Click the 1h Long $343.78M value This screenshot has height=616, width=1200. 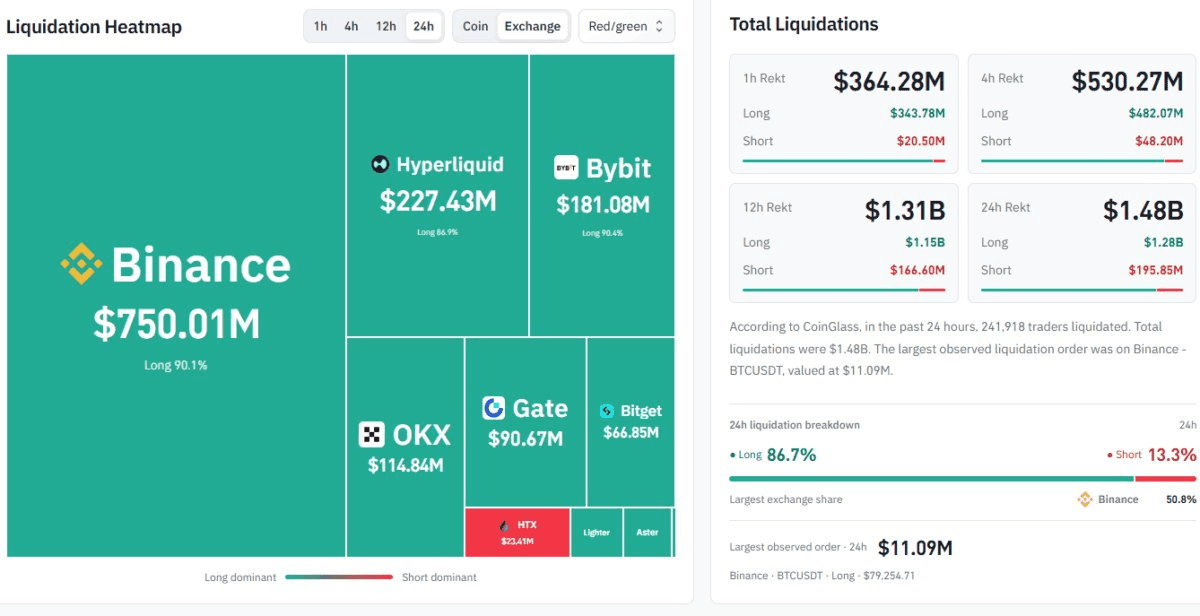(x=917, y=113)
